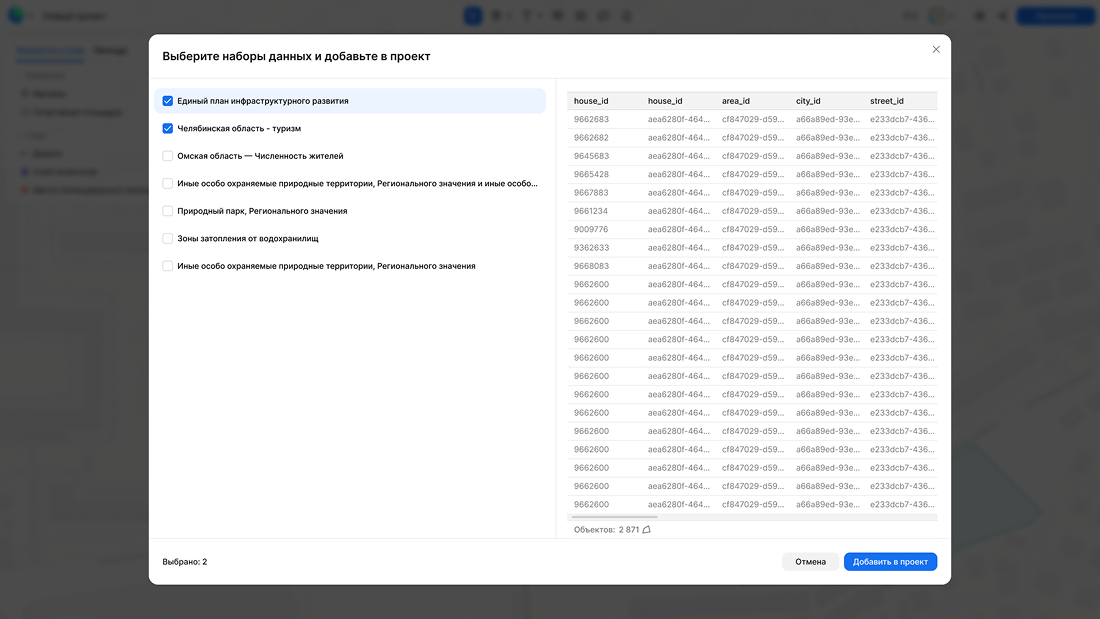The image size is (1100, 619).
Task: Select the 9661234 cell
Action: [591, 211]
